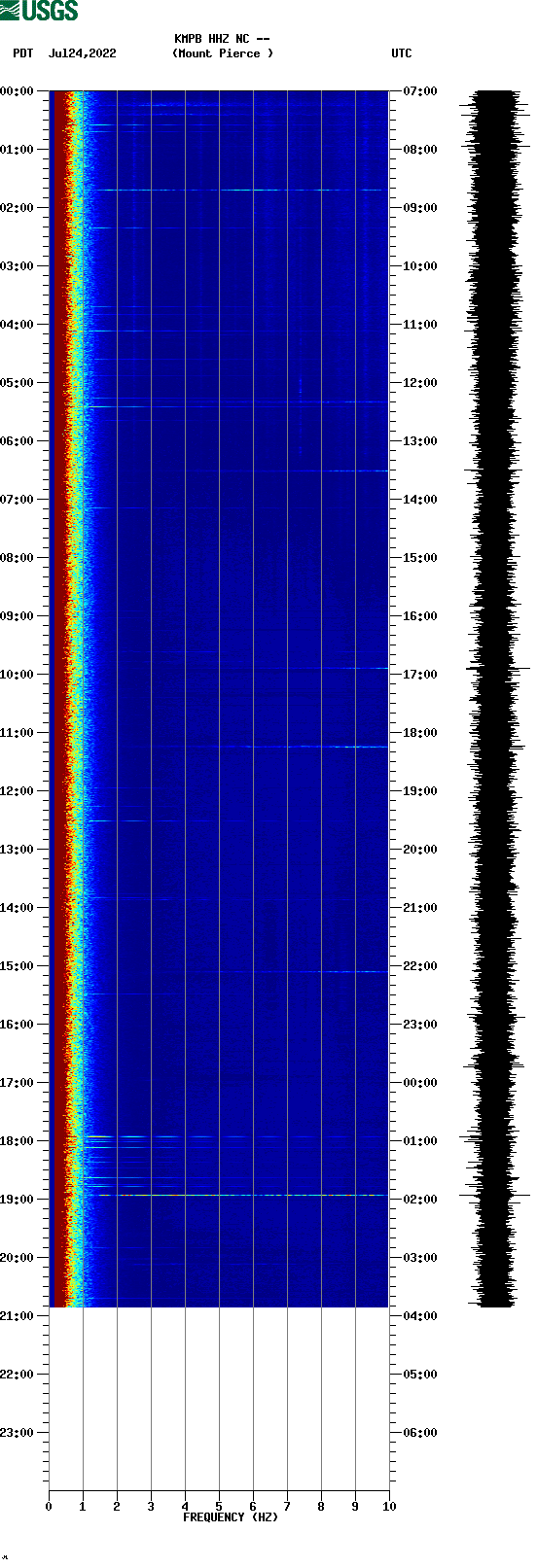
Task: Click the 21:00 PDT time label
Action: click(x=18, y=1316)
